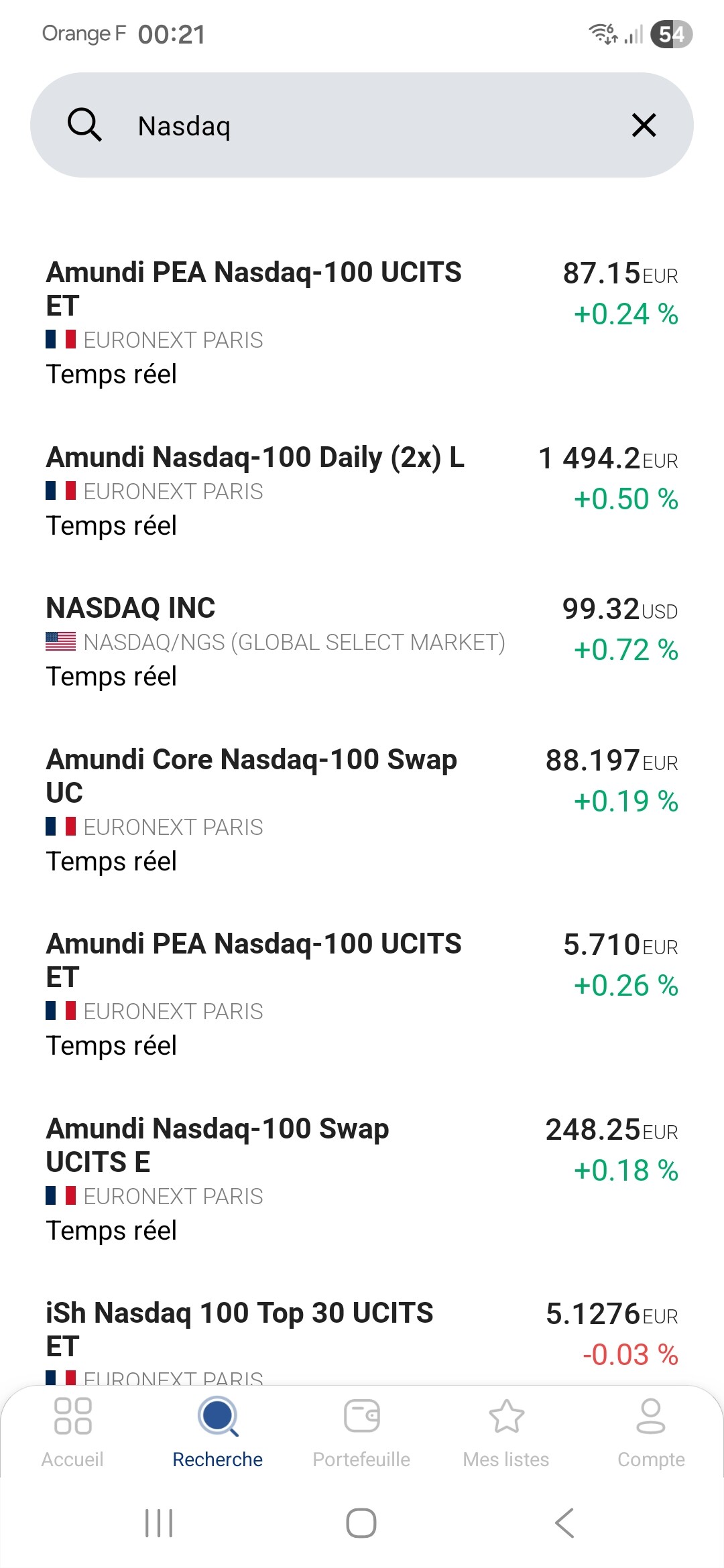Open Mes listes star icon
Screen dimensions: 724x1568
(506, 1417)
